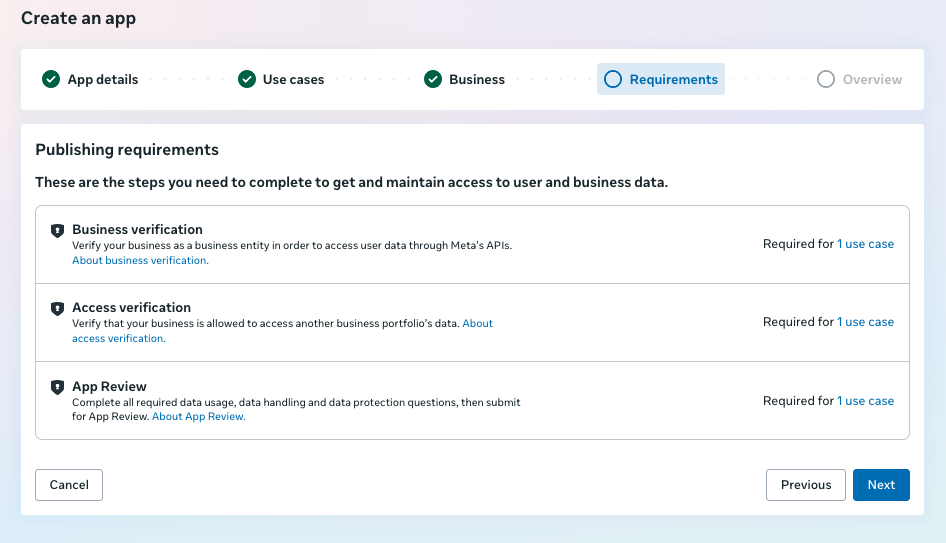The width and height of the screenshot is (946, 543).
Task: Select the Overview step label
Action: tap(872, 80)
